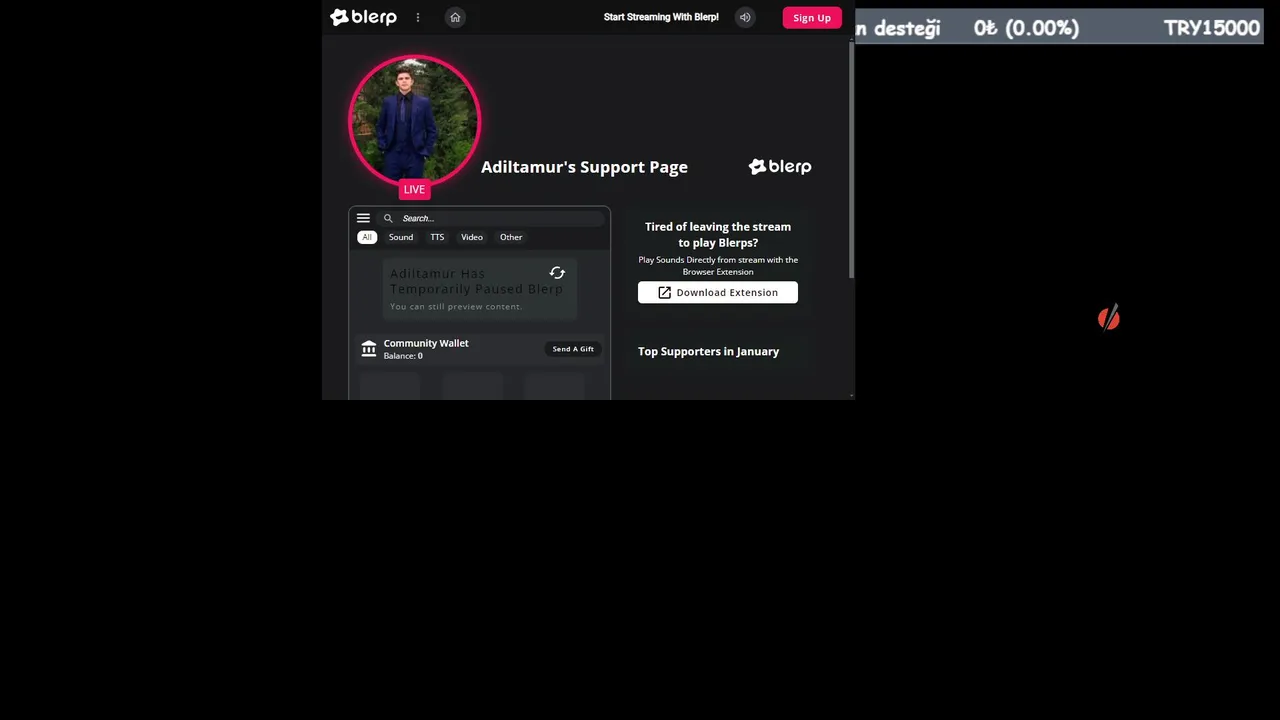The height and width of the screenshot is (720, 1280).
Task: Open the Blerp logo home link
Action: click(363, 17)
